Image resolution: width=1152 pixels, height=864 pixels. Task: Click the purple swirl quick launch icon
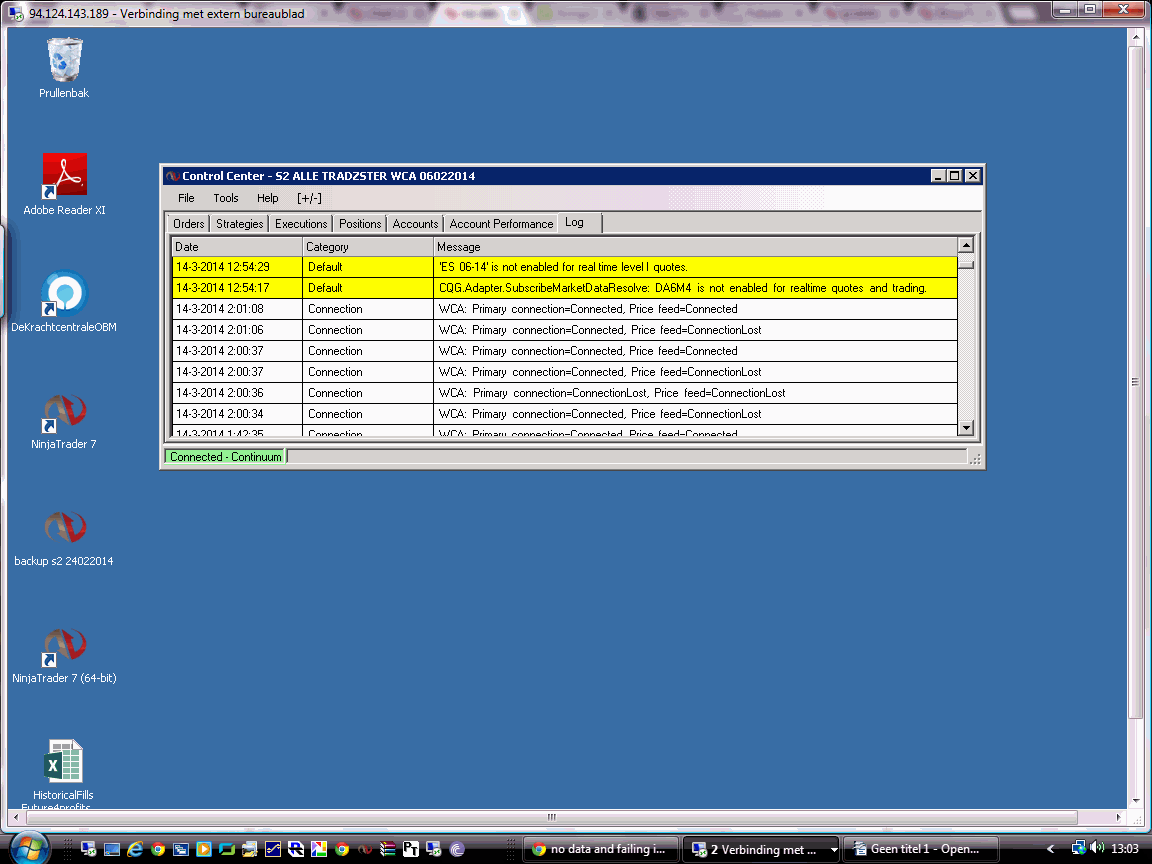pyautogui.click(x=457, y=849)
